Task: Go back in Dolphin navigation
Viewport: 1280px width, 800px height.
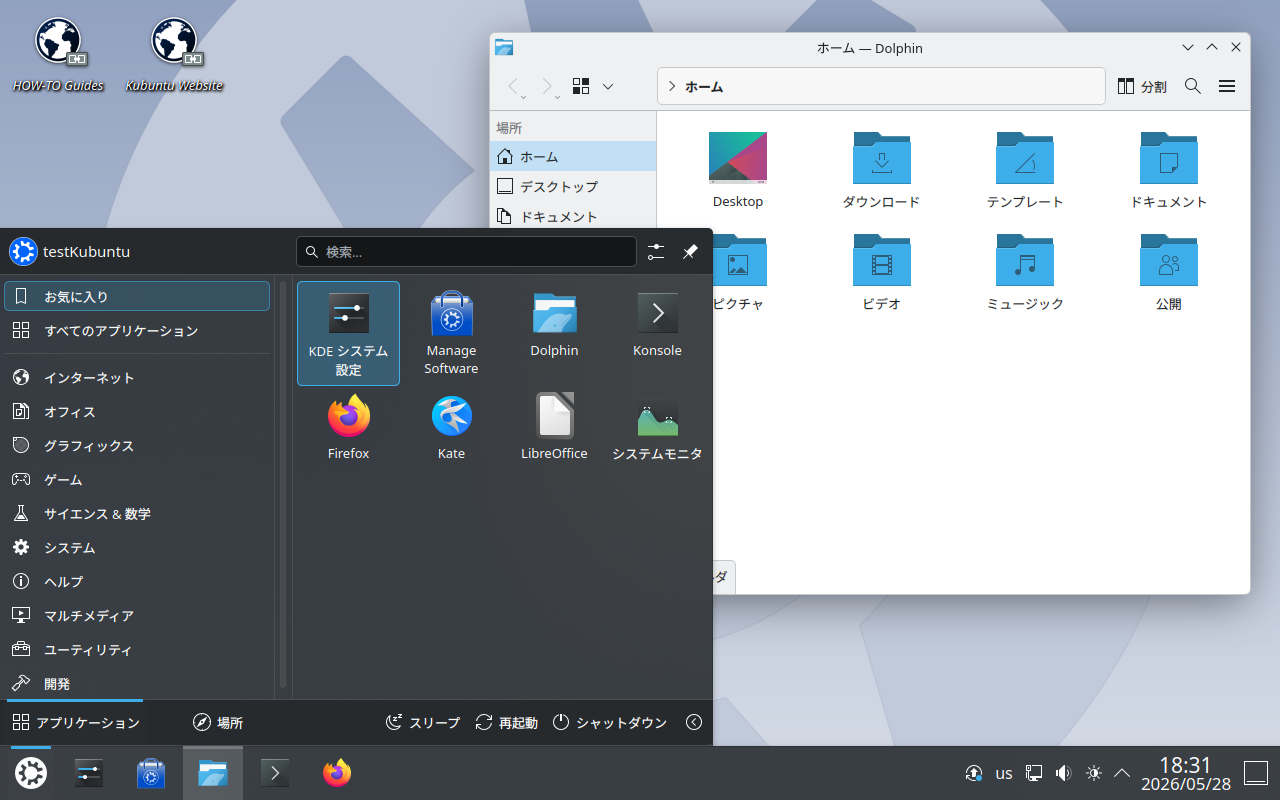Action: (515, 87)
